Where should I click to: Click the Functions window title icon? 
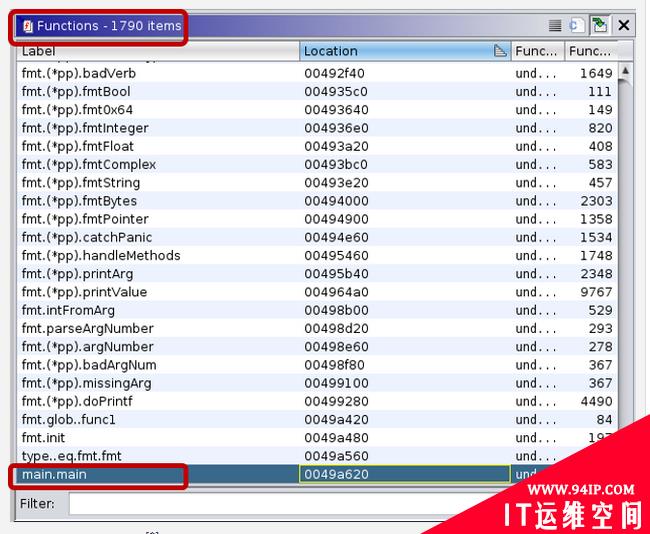tap(28, 26)
